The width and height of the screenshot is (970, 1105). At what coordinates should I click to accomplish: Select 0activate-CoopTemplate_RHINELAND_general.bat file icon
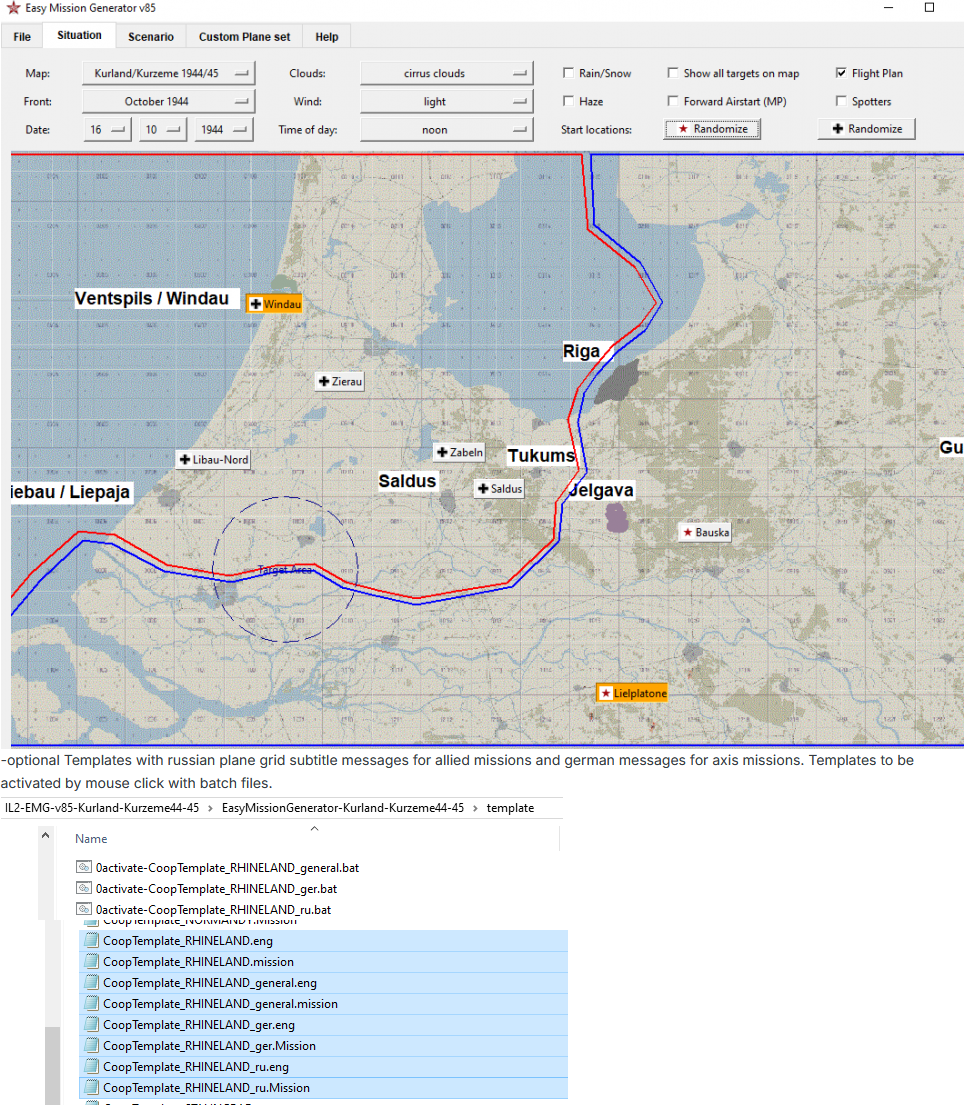tap(84, 867)
